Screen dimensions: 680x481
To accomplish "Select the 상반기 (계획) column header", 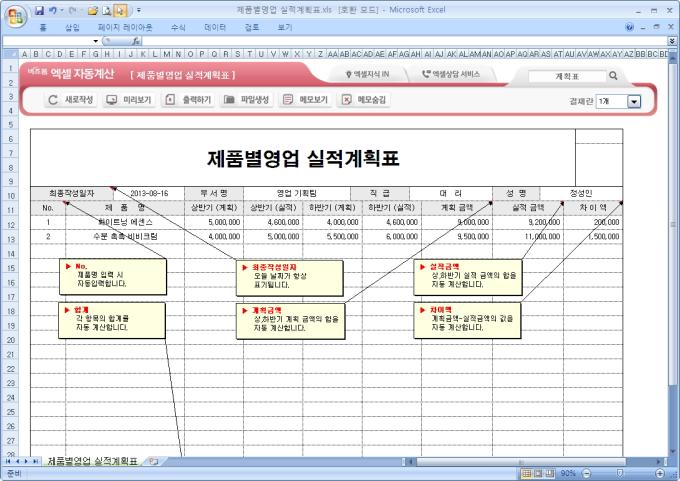I will click(214, 208).
